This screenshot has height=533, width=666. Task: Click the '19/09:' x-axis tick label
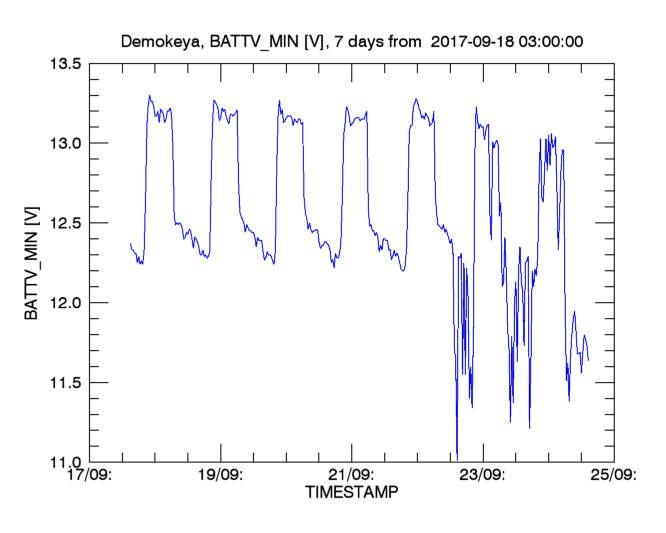(220, 476)
